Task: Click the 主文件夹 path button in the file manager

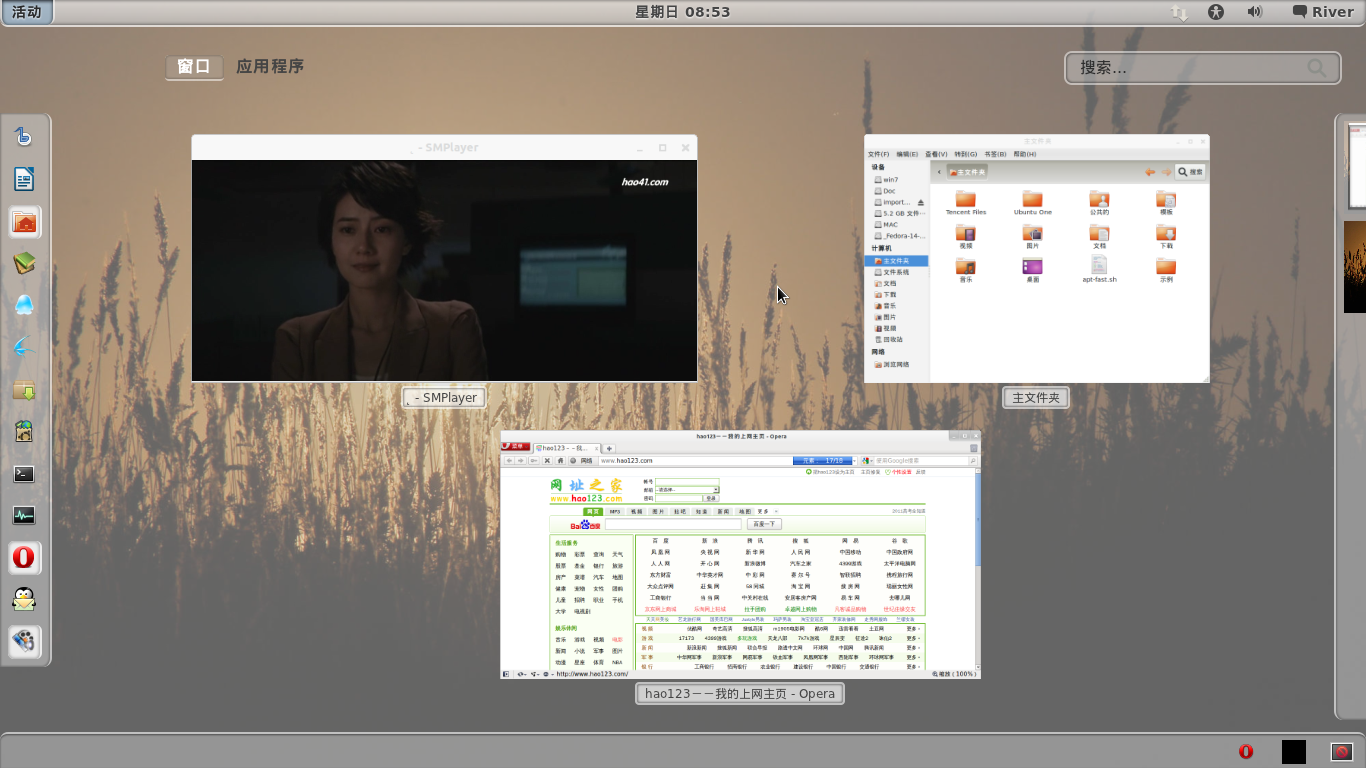Action: click(x=967, y=172)
